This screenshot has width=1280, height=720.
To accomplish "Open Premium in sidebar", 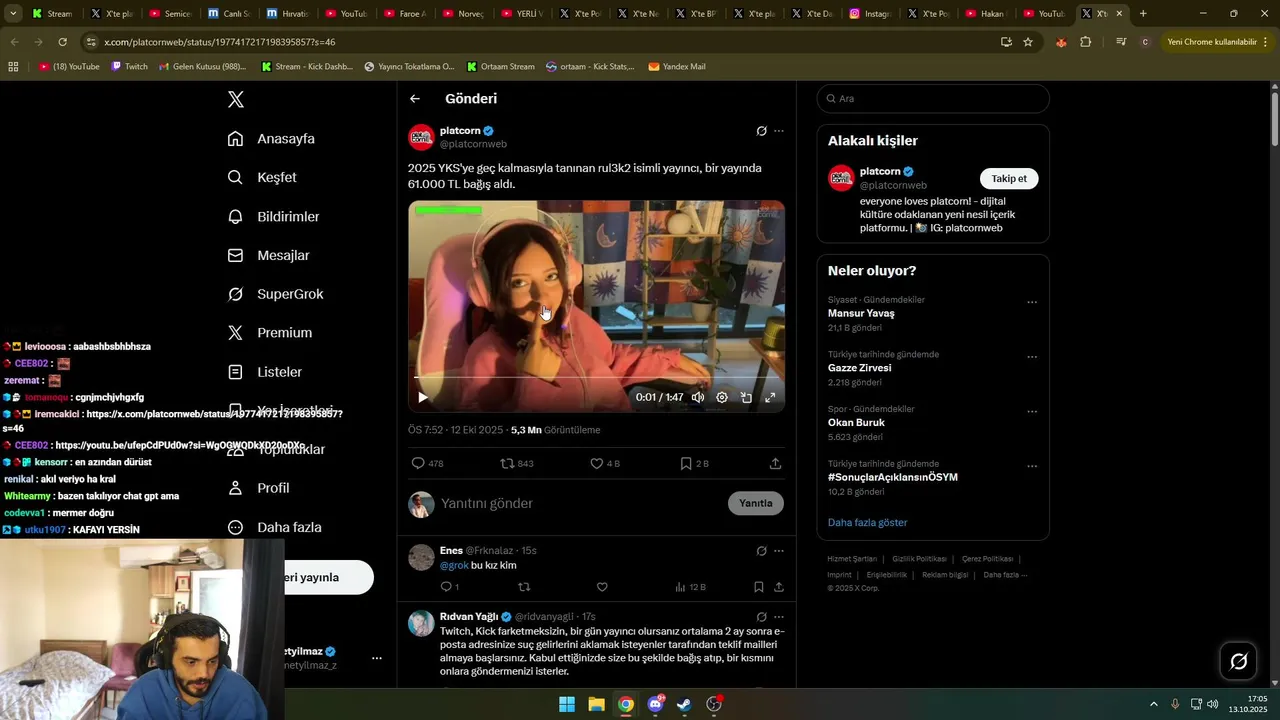I will point(270,332).
